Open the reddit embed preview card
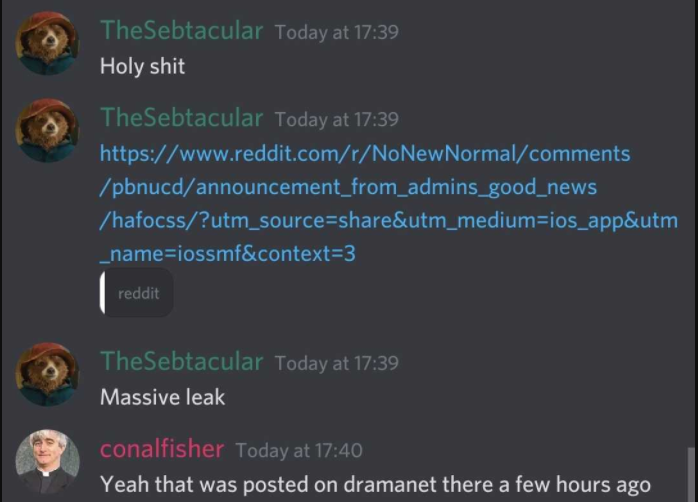 point(136,293)
